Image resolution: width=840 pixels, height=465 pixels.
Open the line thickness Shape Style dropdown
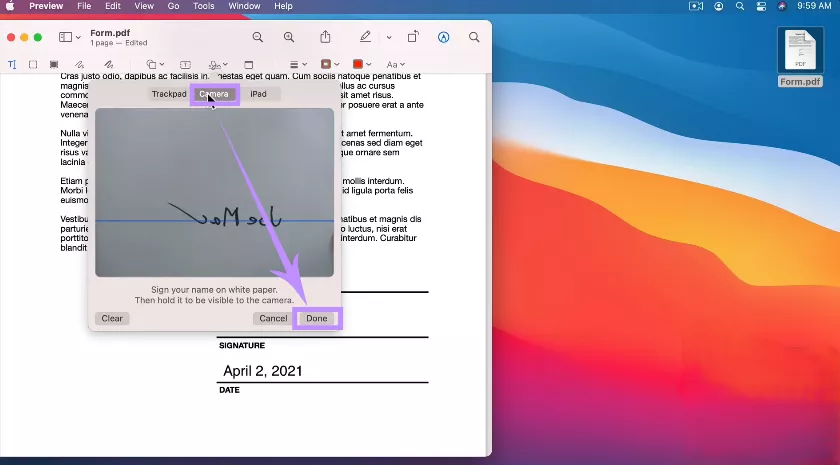pyautogui.click(x=297, y=64)
